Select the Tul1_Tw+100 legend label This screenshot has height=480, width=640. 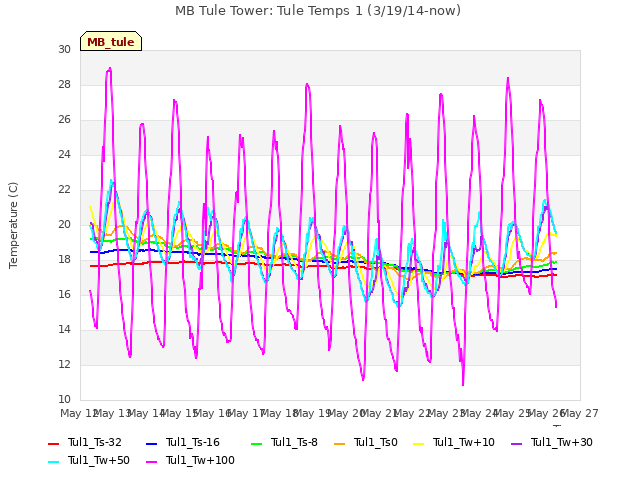click(x=200, y=460)
